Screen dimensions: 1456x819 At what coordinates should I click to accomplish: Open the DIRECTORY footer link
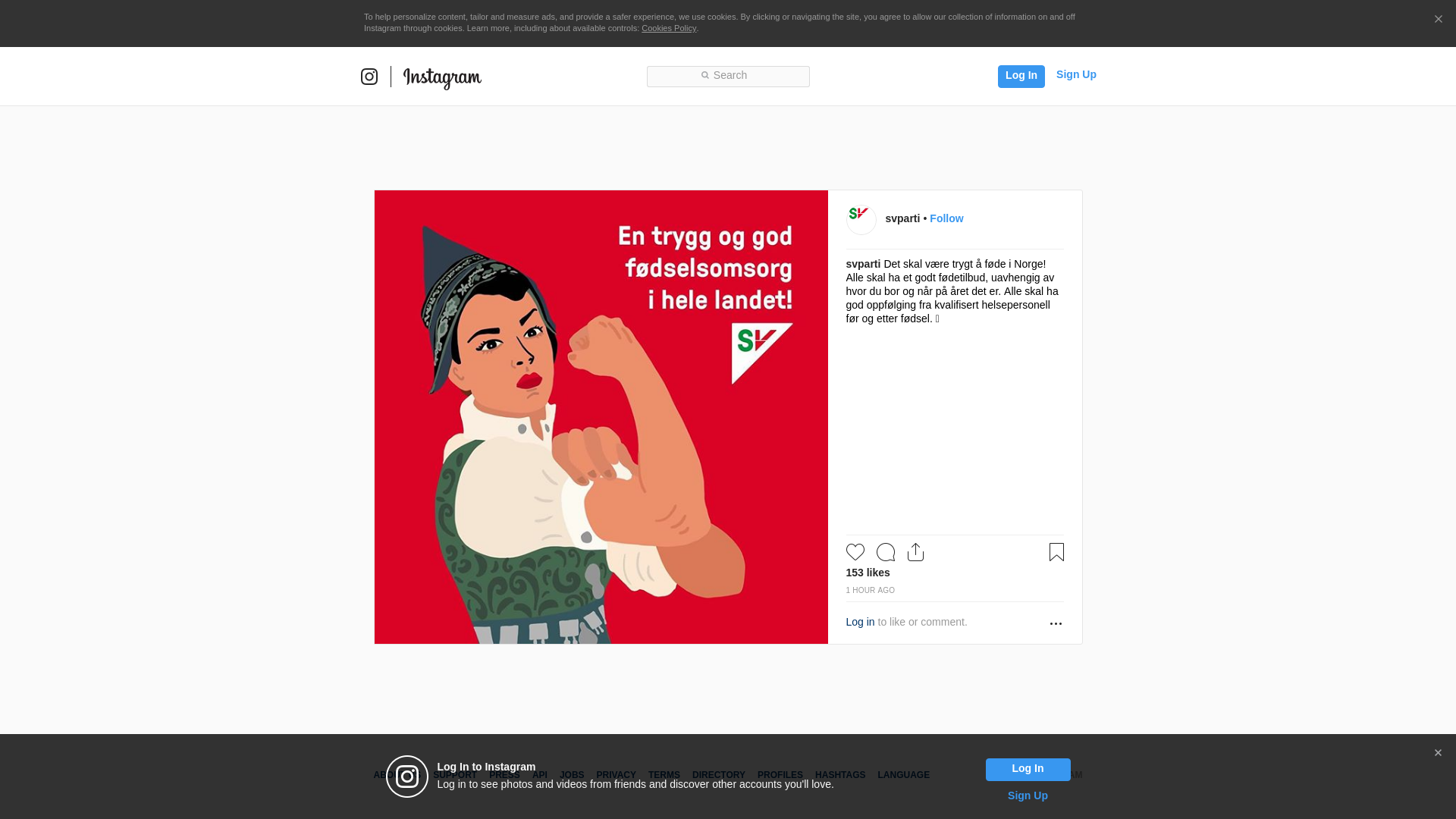click(719, 775)
